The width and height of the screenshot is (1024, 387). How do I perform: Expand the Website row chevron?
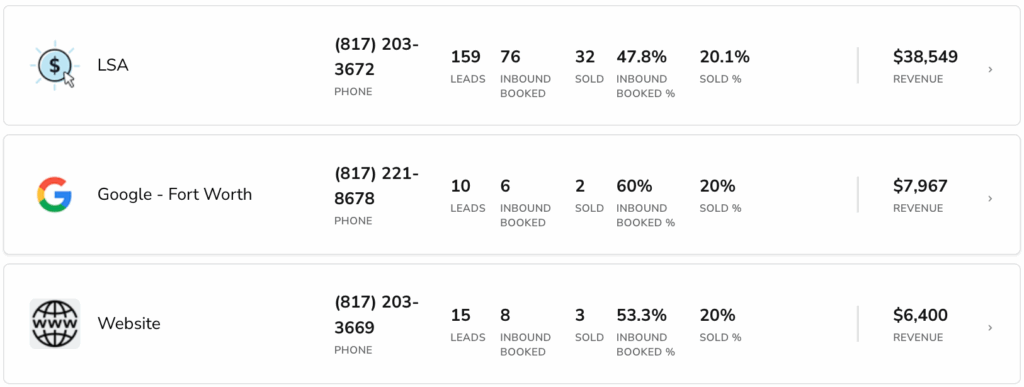click(x=990, y=328)
